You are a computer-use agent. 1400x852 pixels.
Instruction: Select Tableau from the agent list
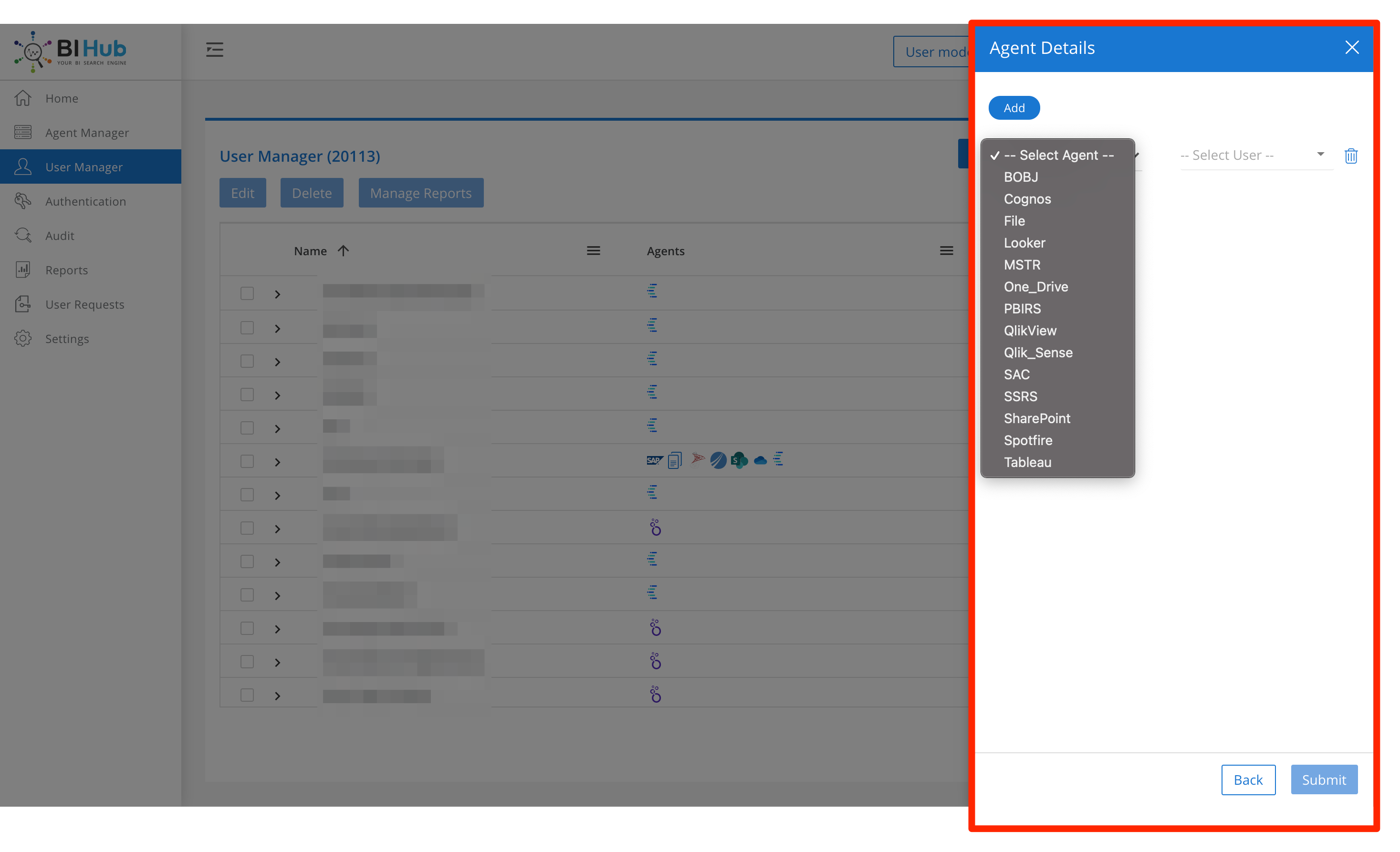coord(1057,462)
